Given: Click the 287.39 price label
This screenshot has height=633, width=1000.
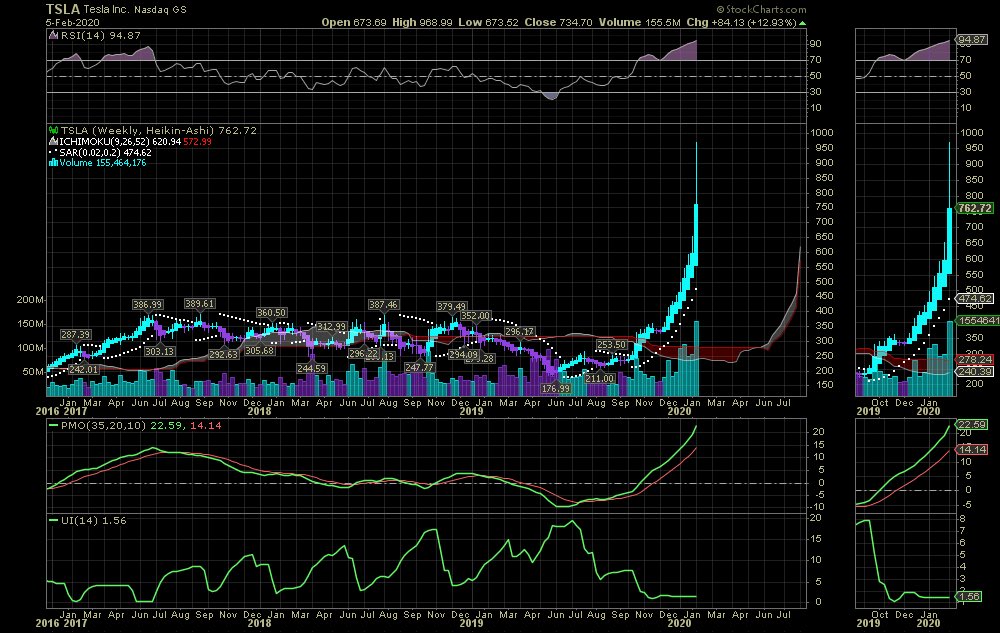Looking at the screenshot, I should pos(75,334).
